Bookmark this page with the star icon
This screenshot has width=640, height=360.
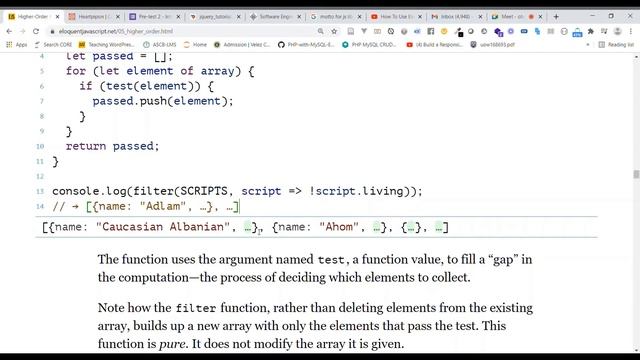[334, 31]
